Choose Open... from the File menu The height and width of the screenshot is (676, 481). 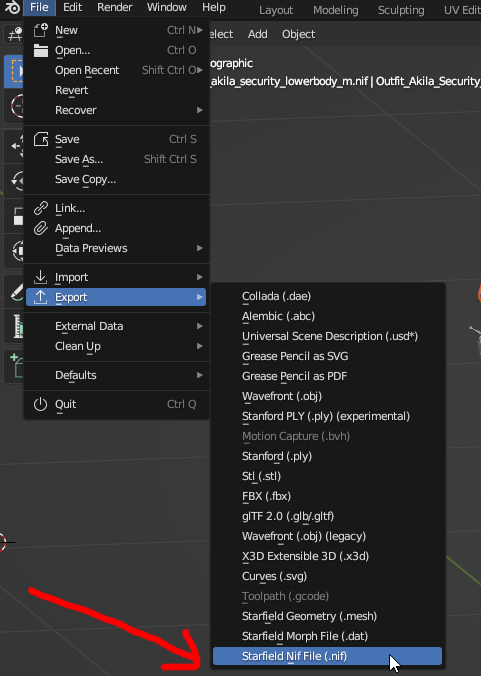(116, 50)
